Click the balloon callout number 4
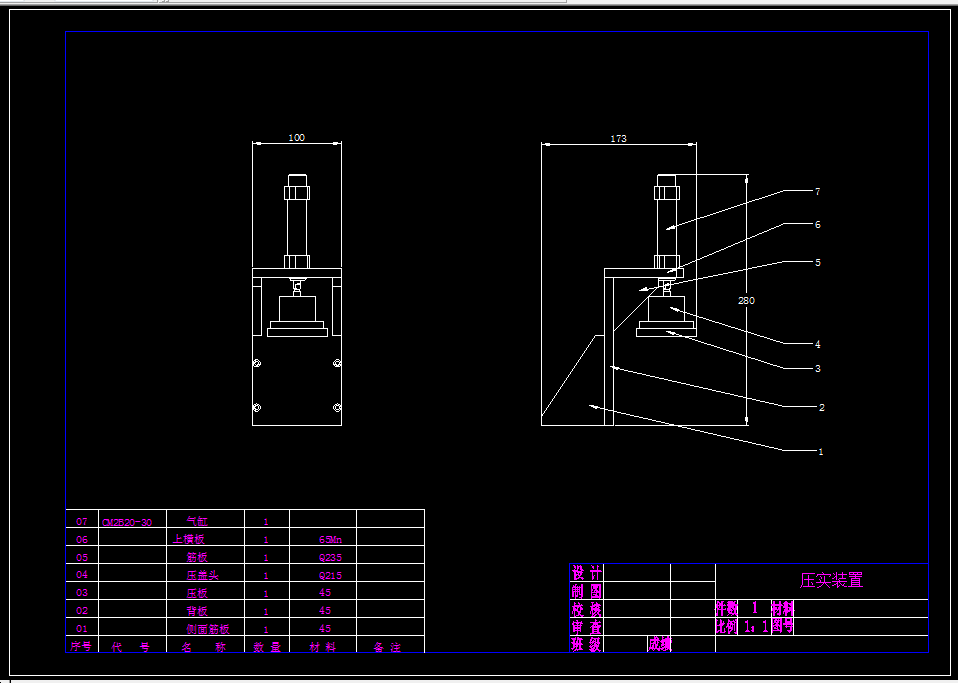This screenshot has height=683, width=958. pyautogui.click(x=817, y=344)
